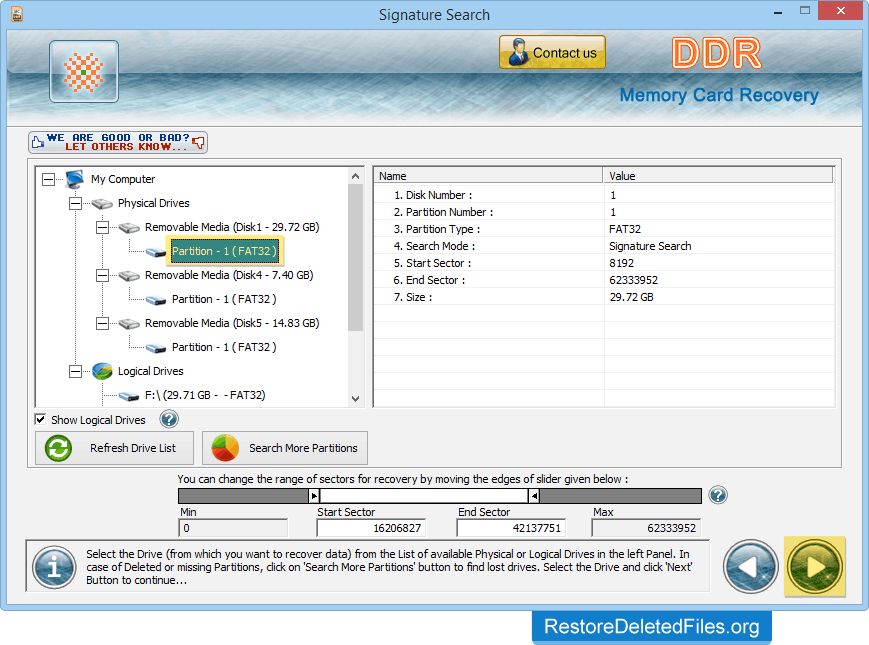Select Partition - 1 (FAT32) under Disk4
869x645 pixels.
[224, 299]
